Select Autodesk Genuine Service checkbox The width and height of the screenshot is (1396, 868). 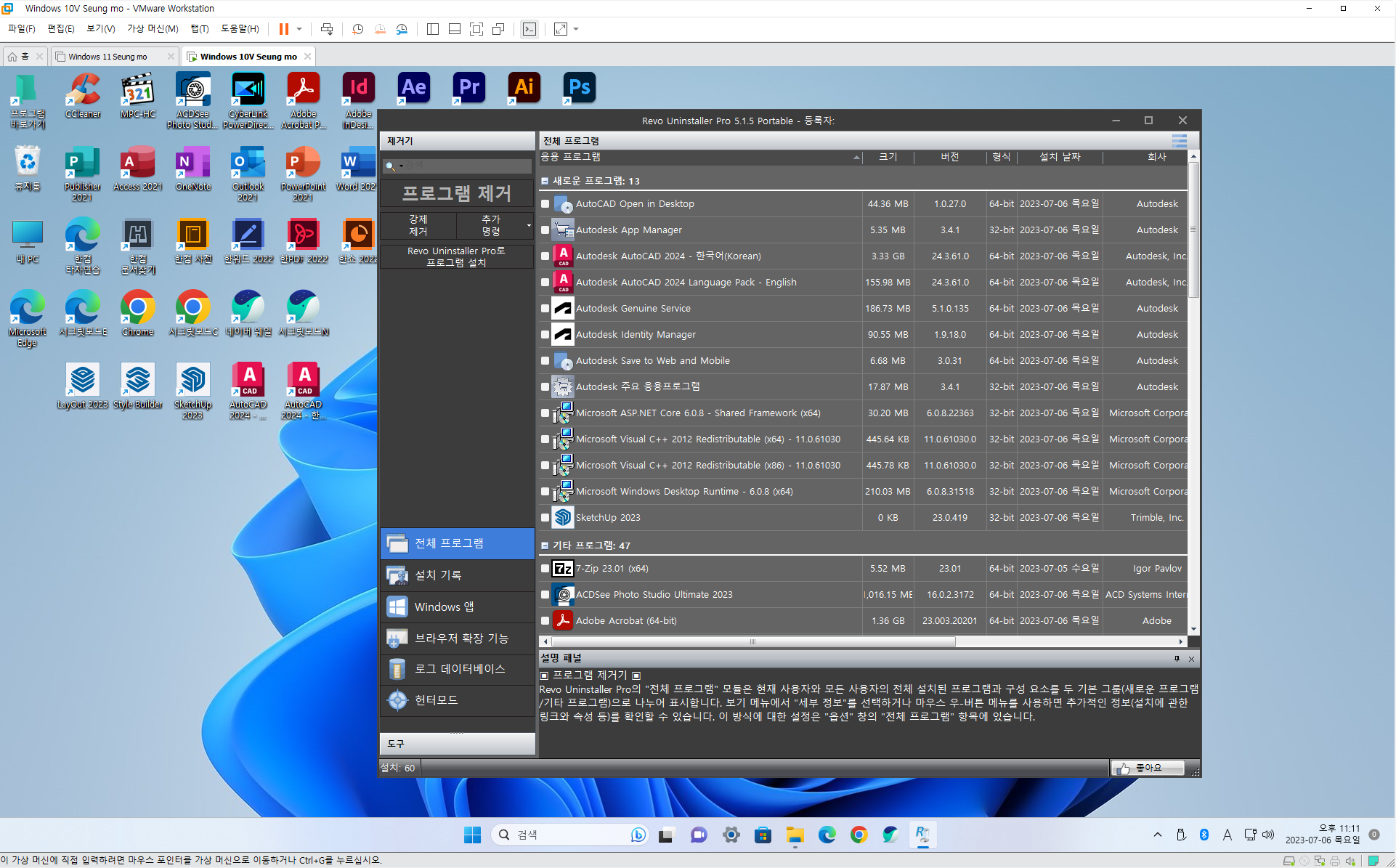(545, 309)
